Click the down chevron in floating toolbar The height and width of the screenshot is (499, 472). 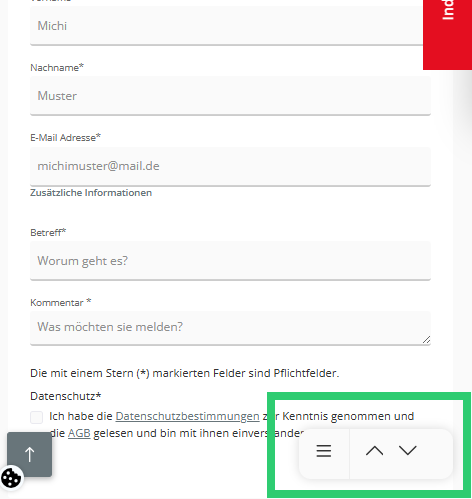407,451
